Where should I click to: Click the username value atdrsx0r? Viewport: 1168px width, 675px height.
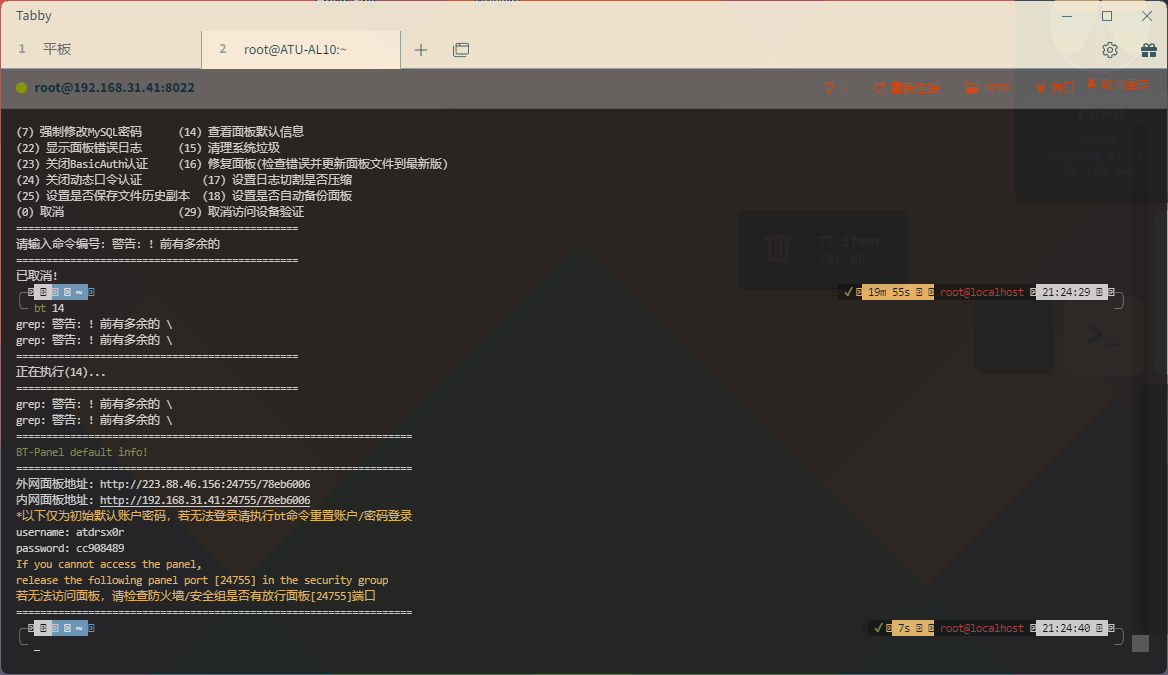pyautogui.click(x=100, y=532)
